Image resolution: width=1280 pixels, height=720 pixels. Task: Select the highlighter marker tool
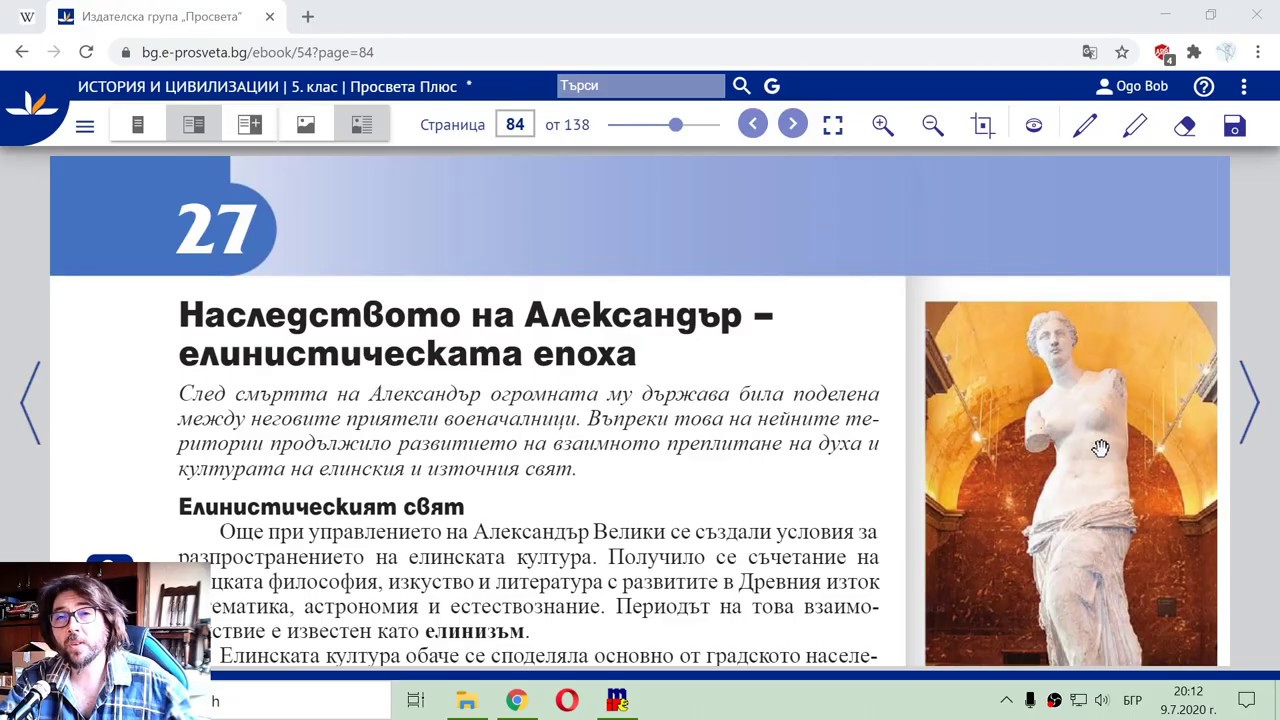click(x=1135, y=125)
